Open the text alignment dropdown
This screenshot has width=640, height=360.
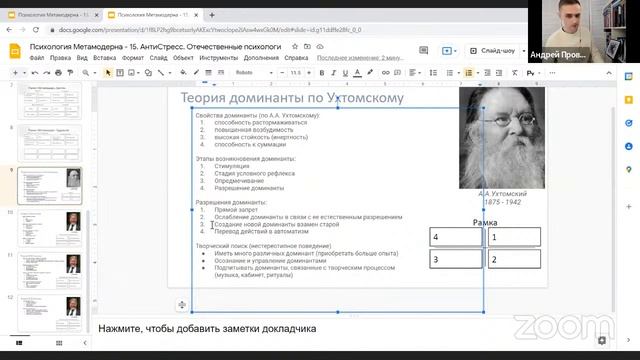click(415, 73)
